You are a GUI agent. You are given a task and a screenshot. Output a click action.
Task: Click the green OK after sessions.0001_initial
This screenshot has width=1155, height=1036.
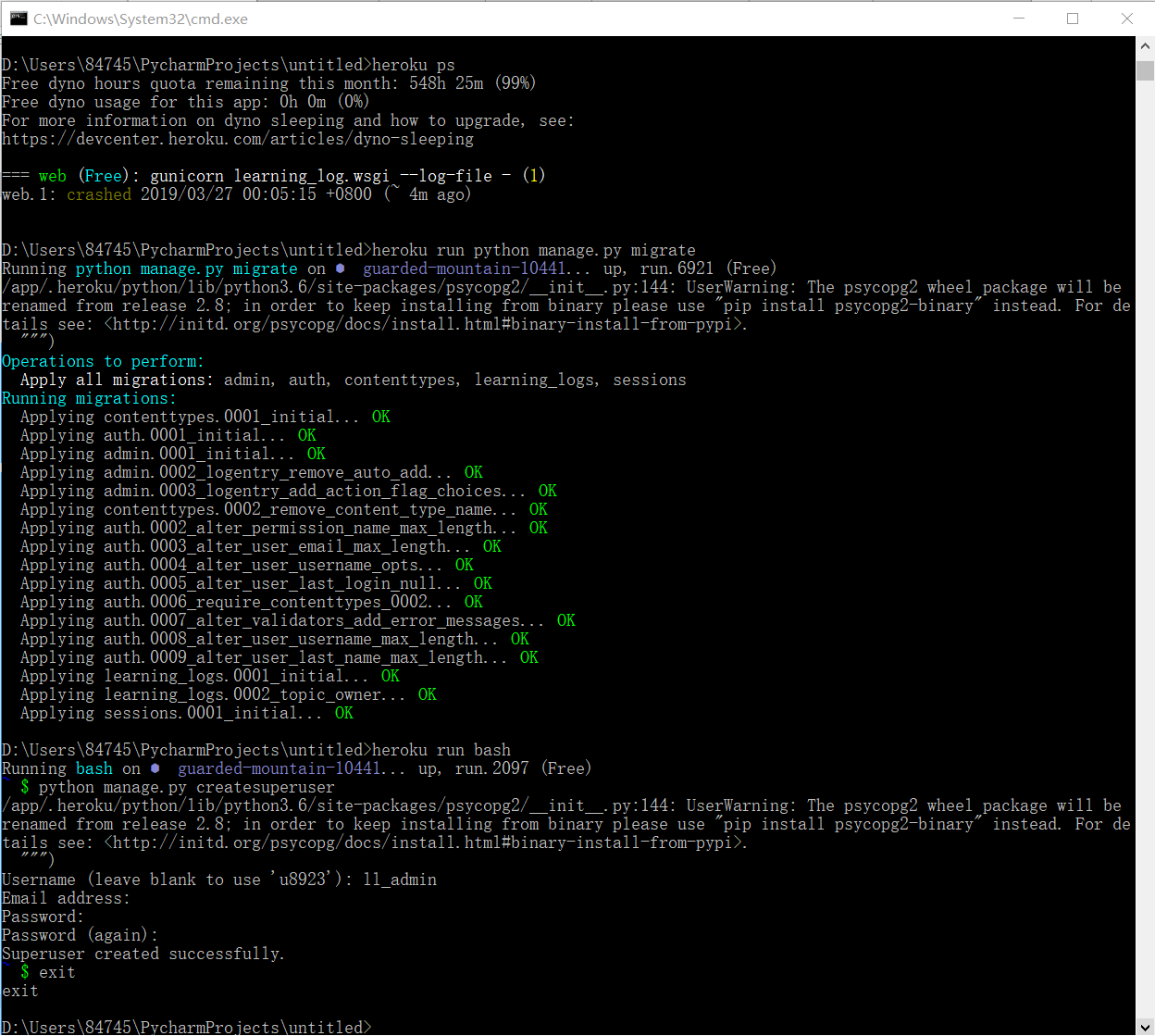tap(344, 713)
